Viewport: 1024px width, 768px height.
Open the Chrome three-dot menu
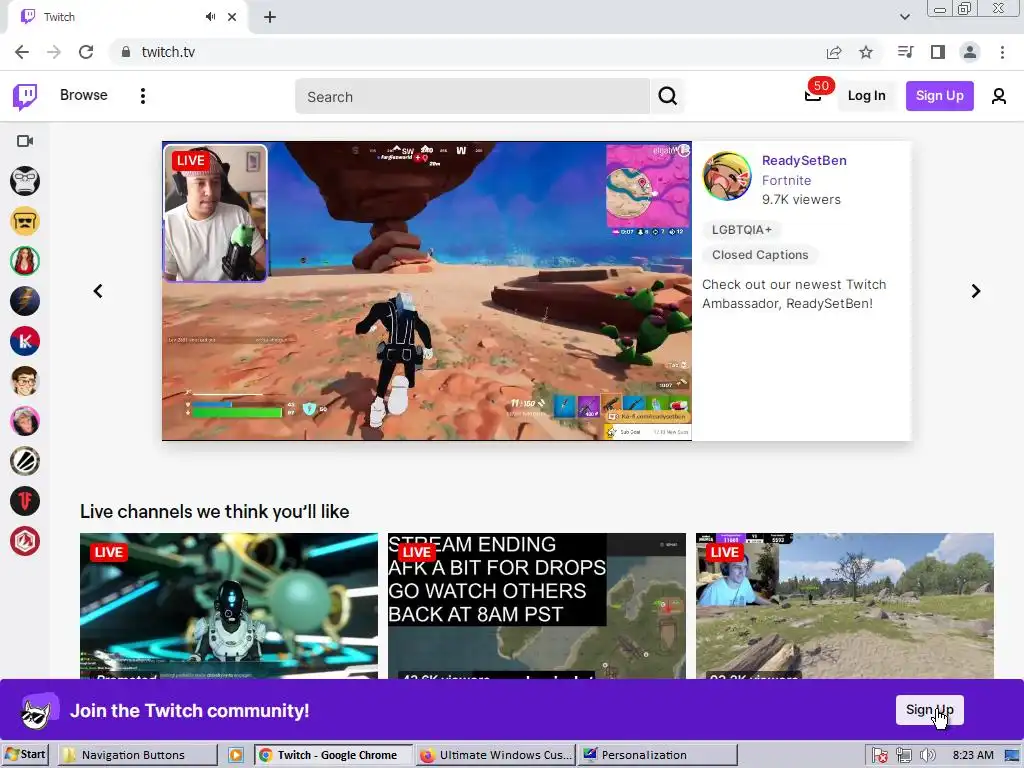pos(1002,52)
